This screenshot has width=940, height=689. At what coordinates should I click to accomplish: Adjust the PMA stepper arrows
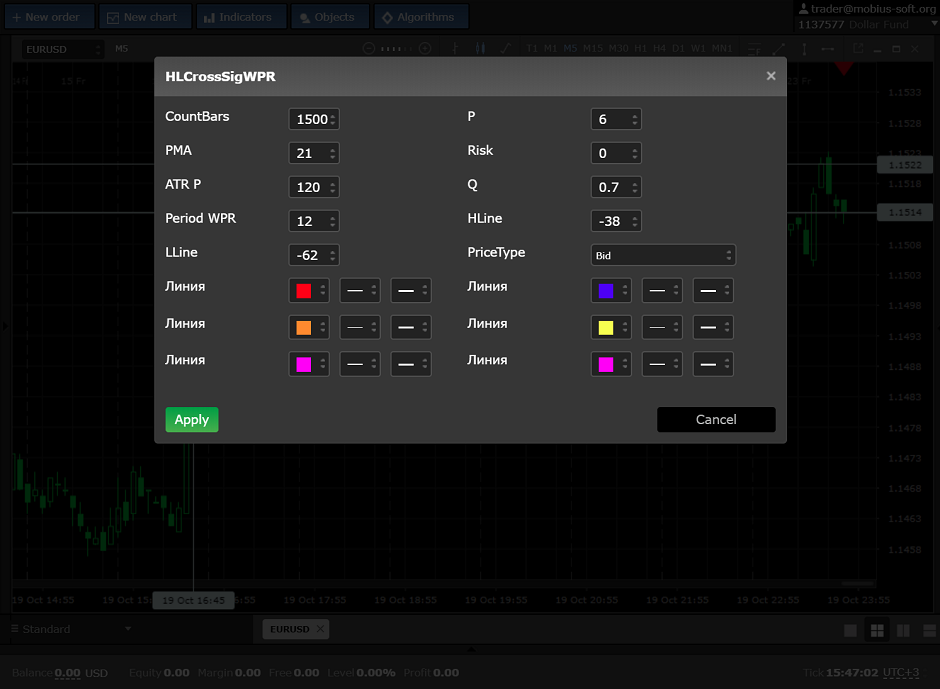click(333, 154)
